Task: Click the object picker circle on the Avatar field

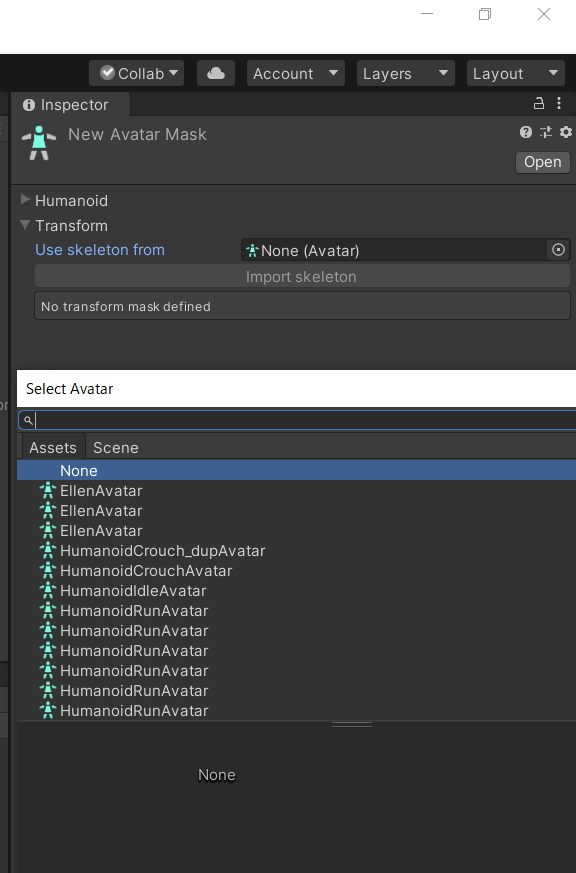Action: pyautogui.click(x=558, y=250)
